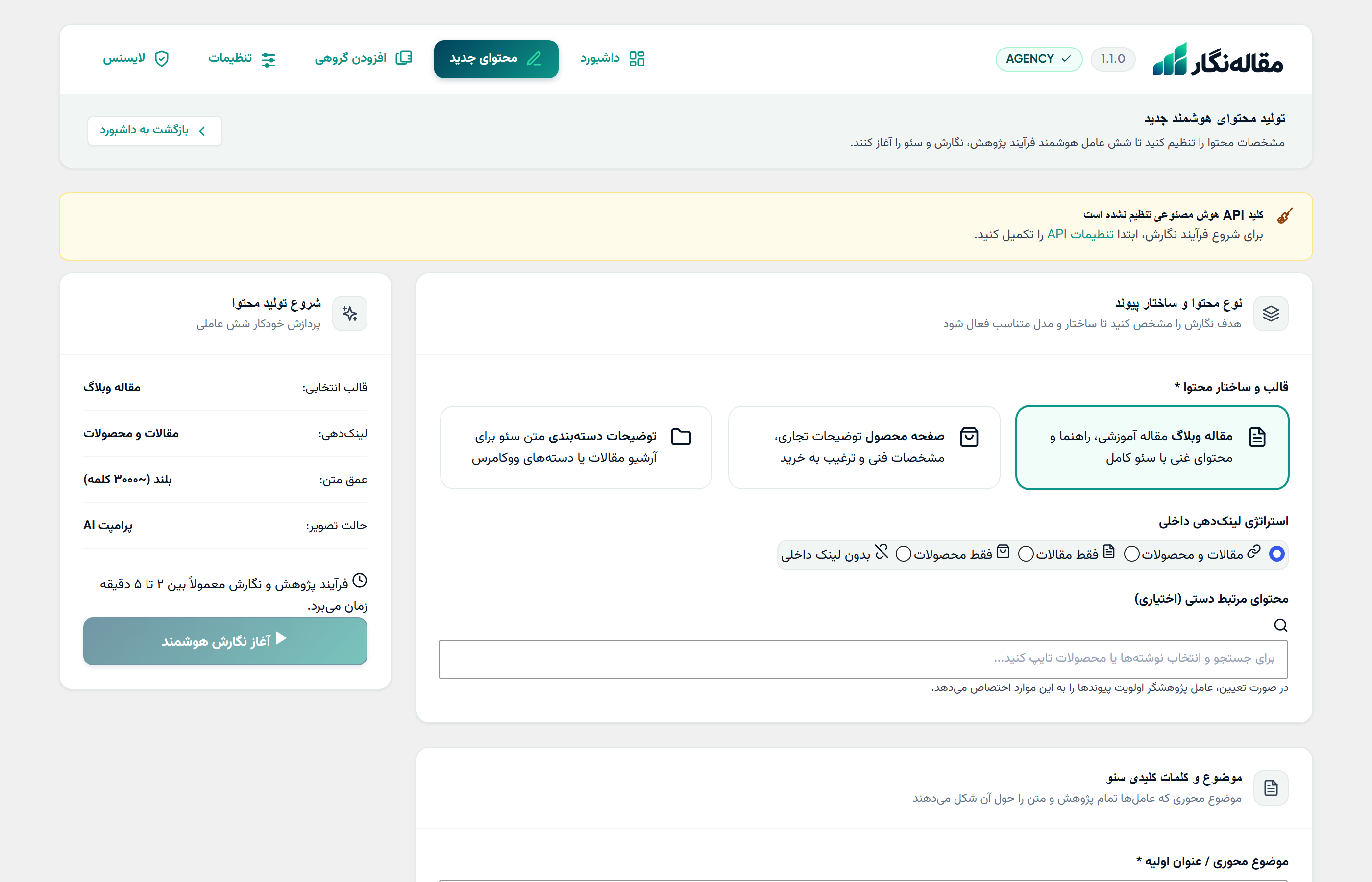Click the search magnifier icon above input

[x=1280, y=625]
